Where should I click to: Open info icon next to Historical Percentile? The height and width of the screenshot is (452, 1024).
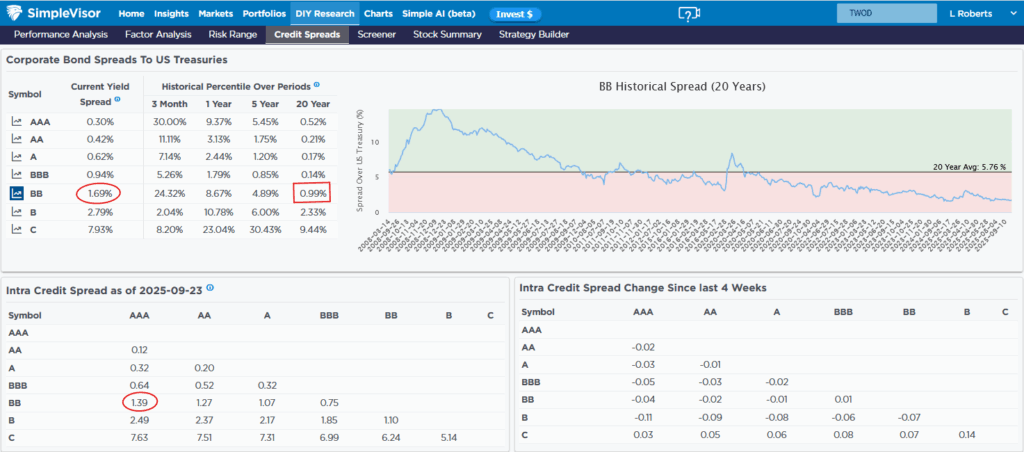point(317,86)
